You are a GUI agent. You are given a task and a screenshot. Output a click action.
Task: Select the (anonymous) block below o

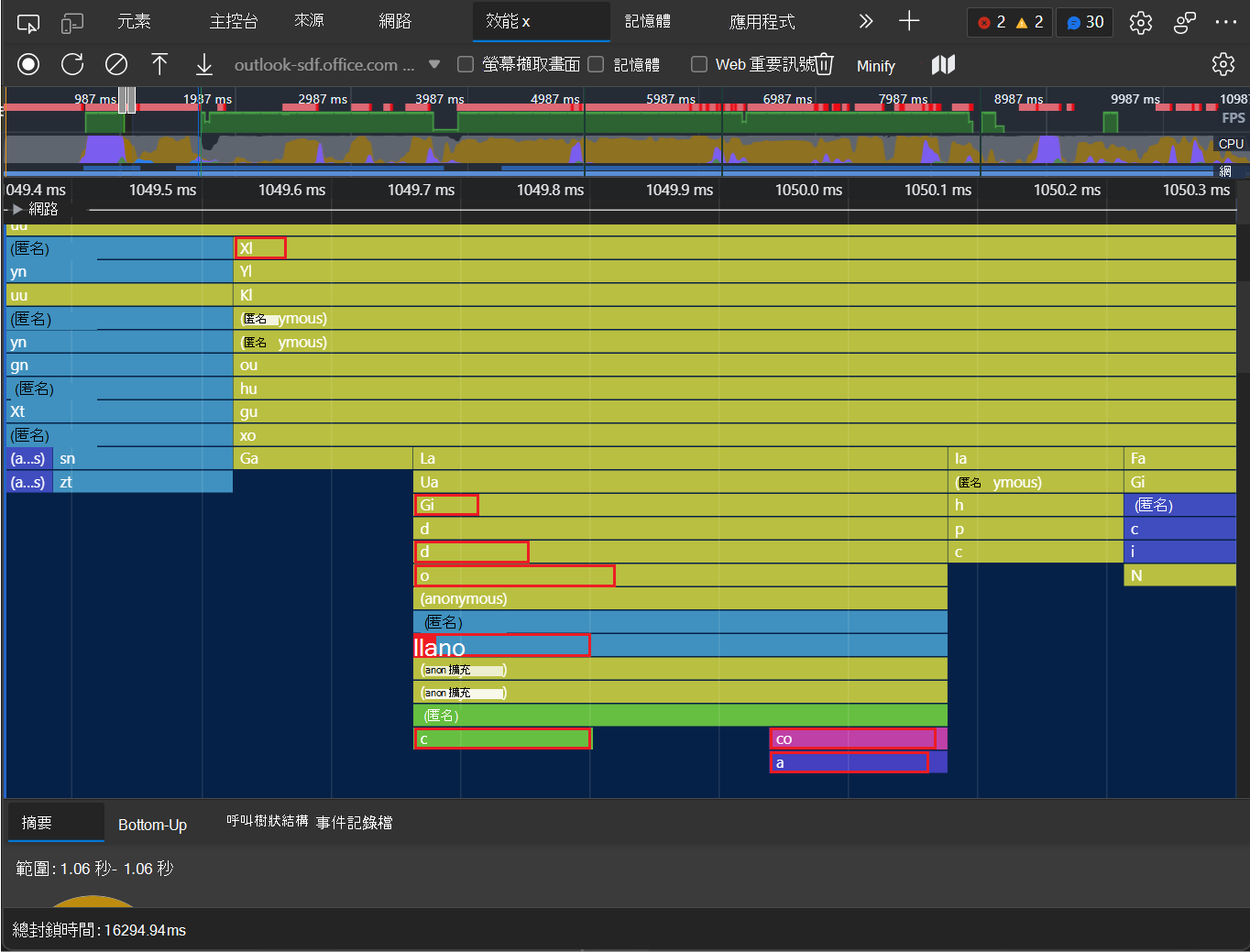point(681,599)
